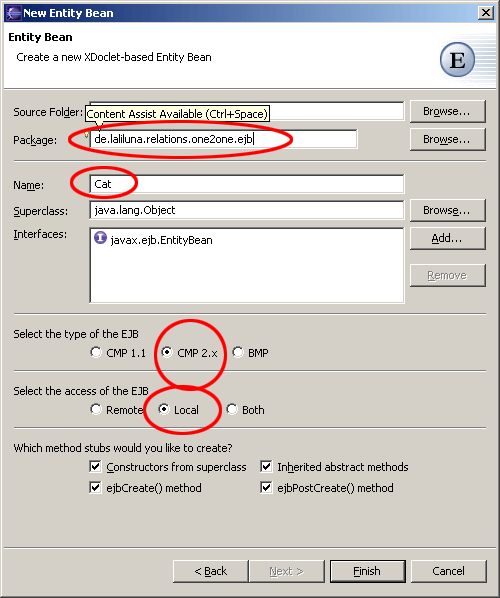Browse for the Source Folder
500x598 pixels.
[x=447, y=111]
